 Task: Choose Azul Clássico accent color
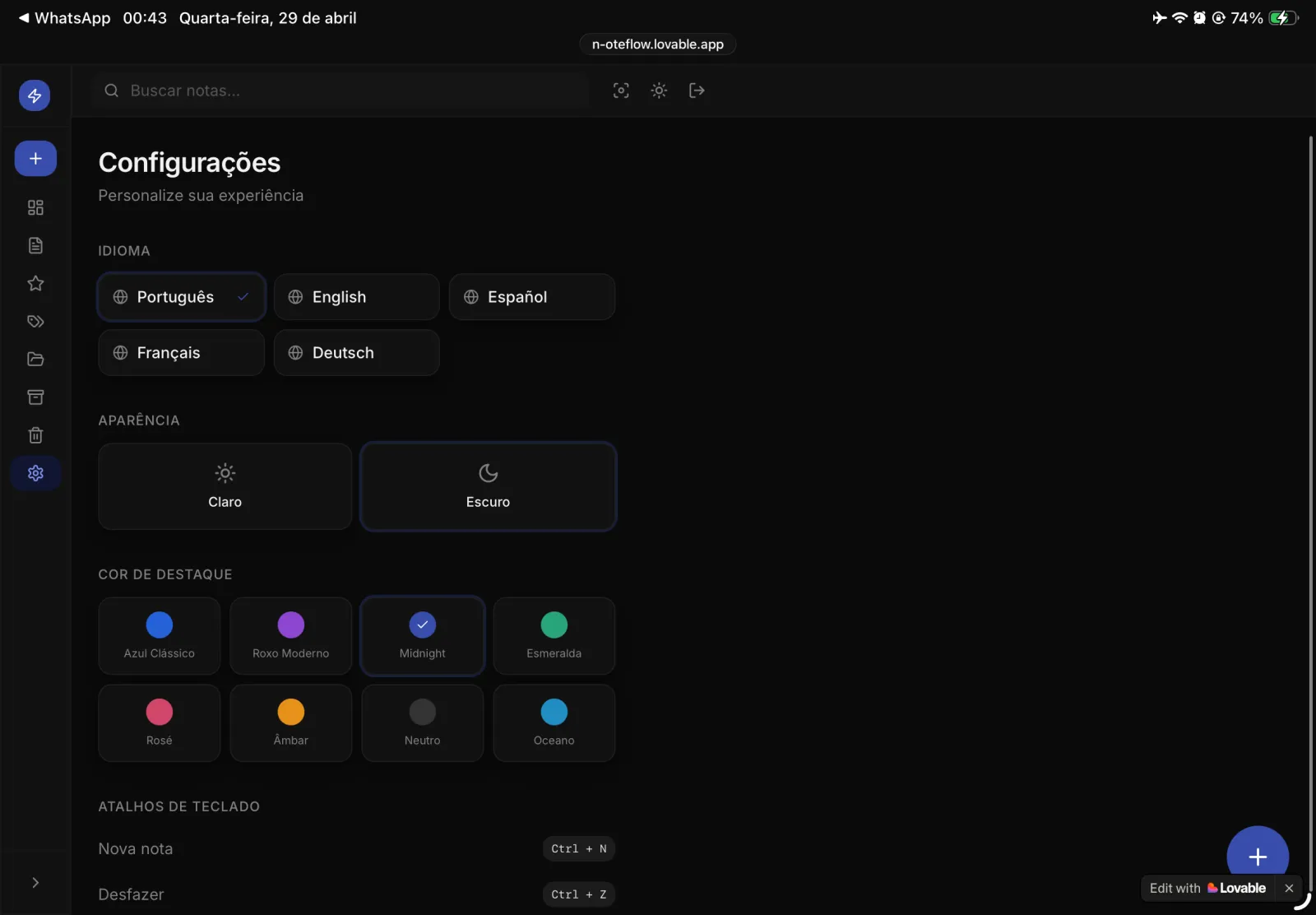(x=160, y=636)
